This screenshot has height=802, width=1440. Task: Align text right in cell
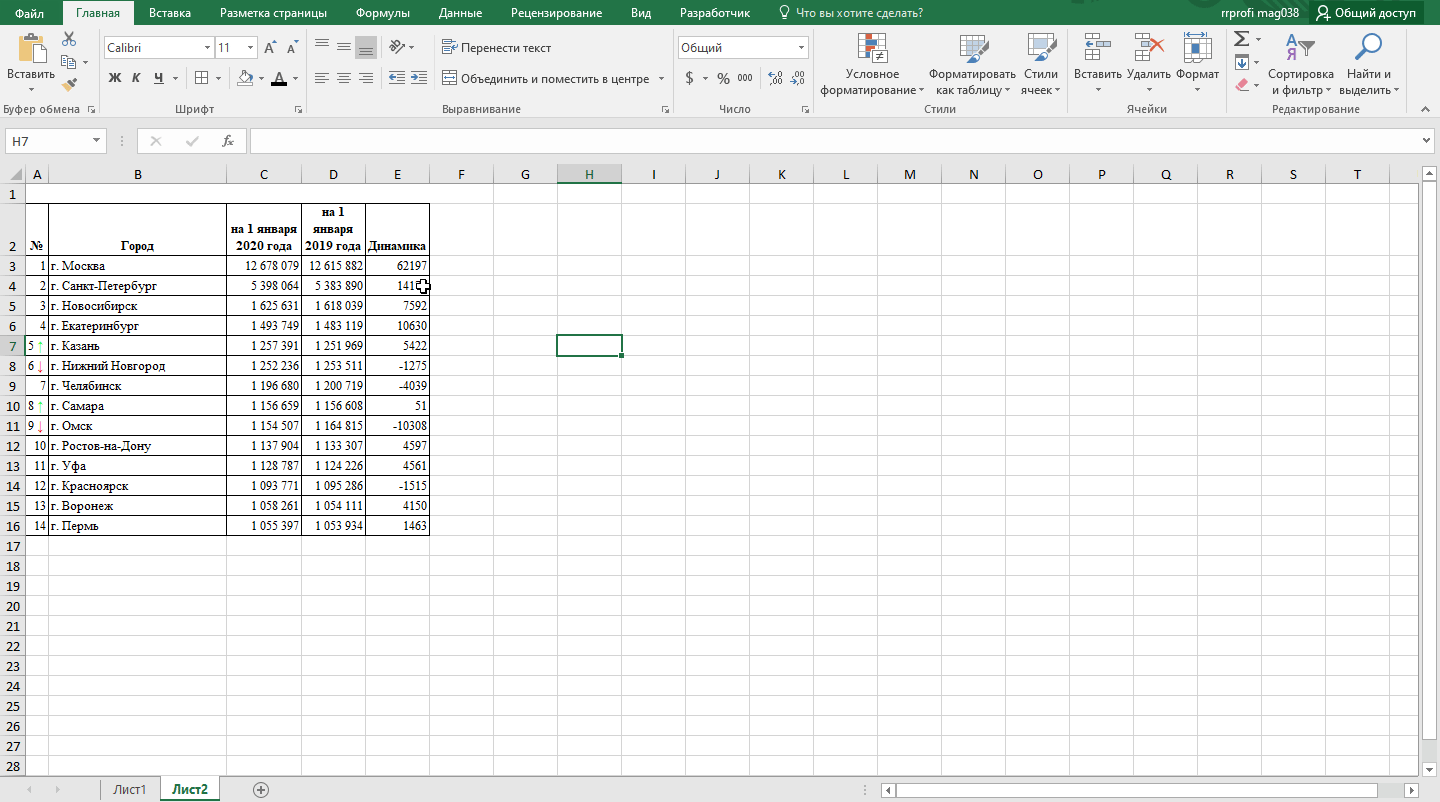pyautogui.click(x=366, y=78)
